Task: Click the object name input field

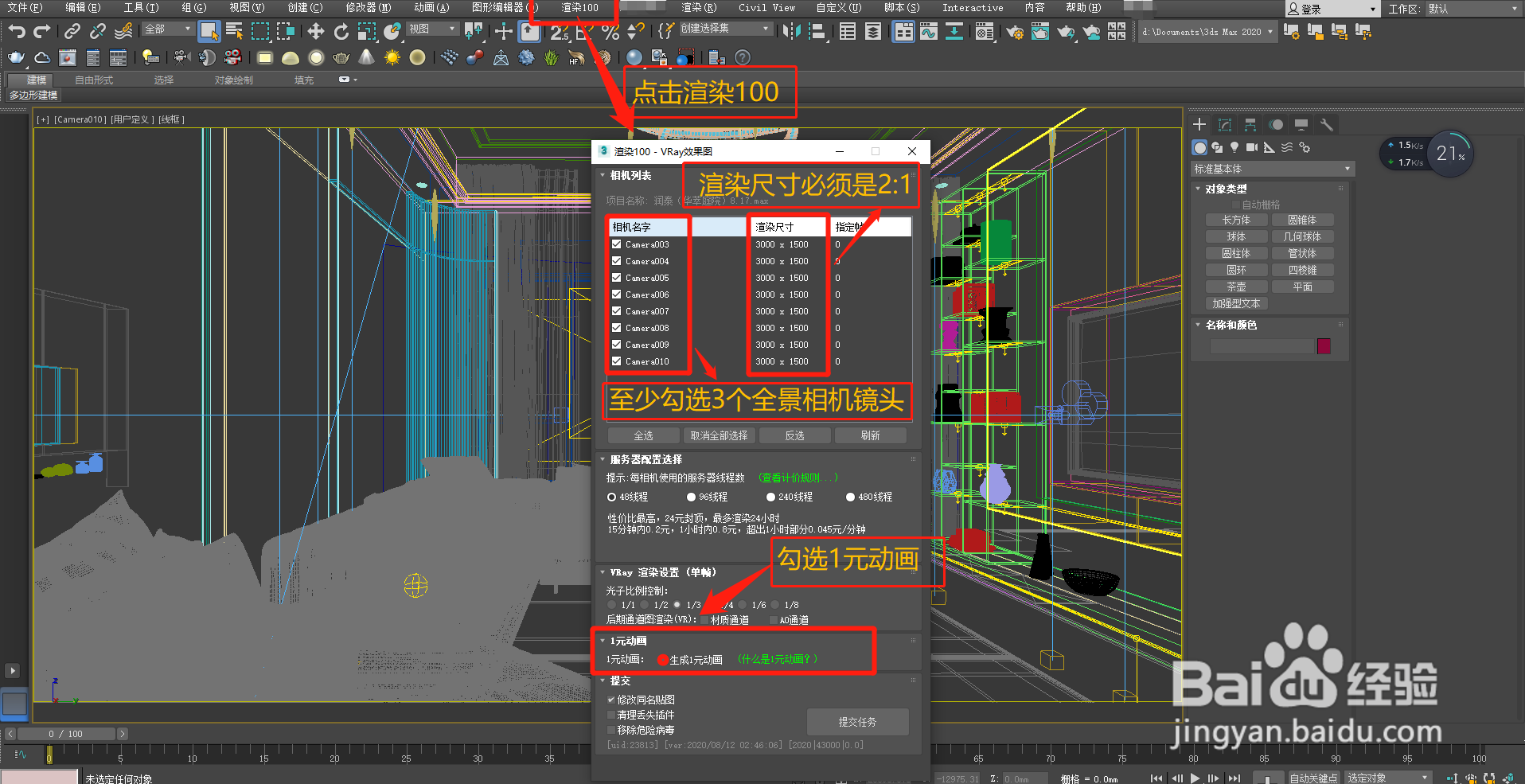Action: [x=1262, y=346]
